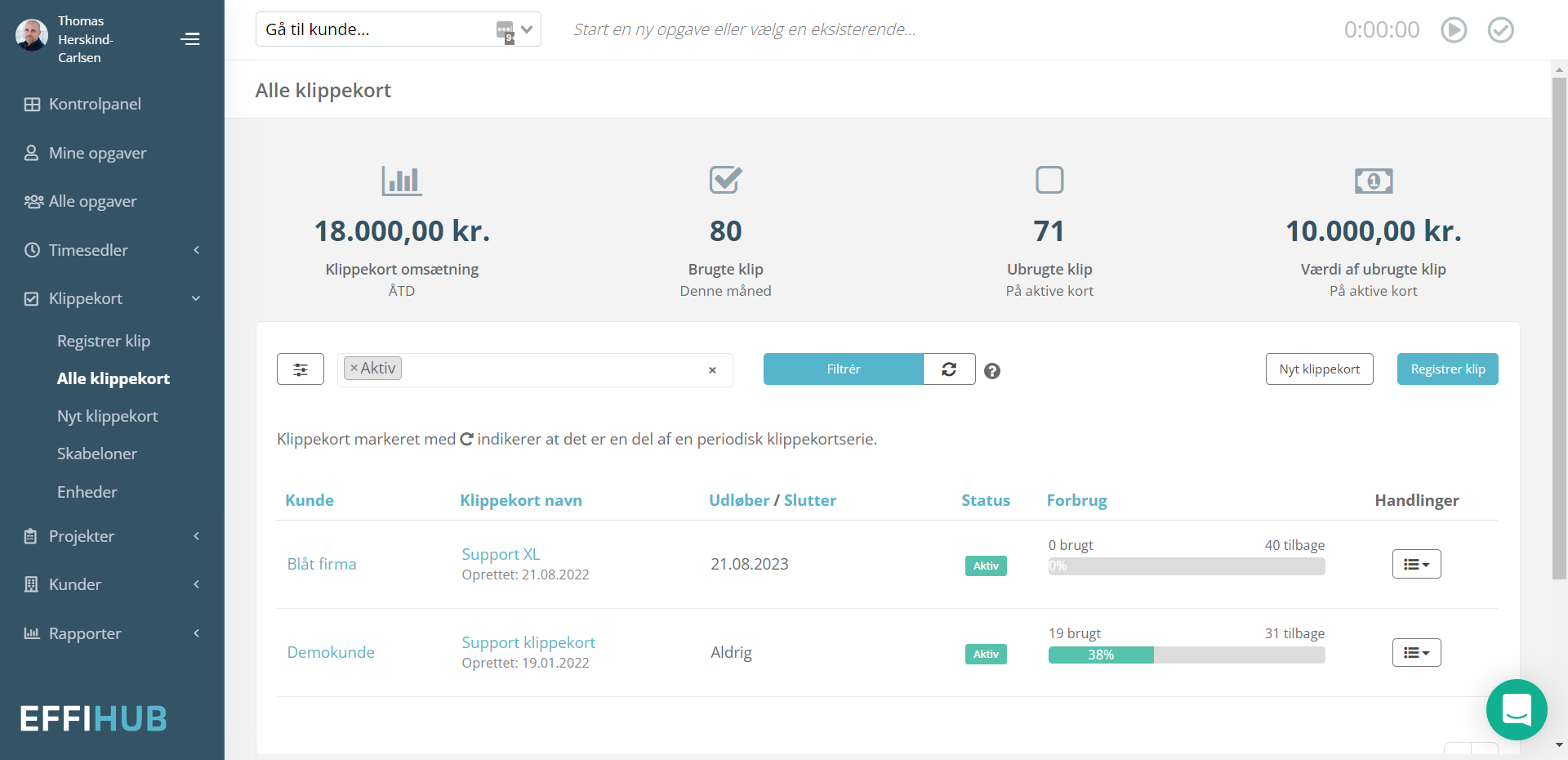Click Thomas Herskind-Carlsen profile avatar
This screenshot has width=1568, height=760.
[32, 35]
